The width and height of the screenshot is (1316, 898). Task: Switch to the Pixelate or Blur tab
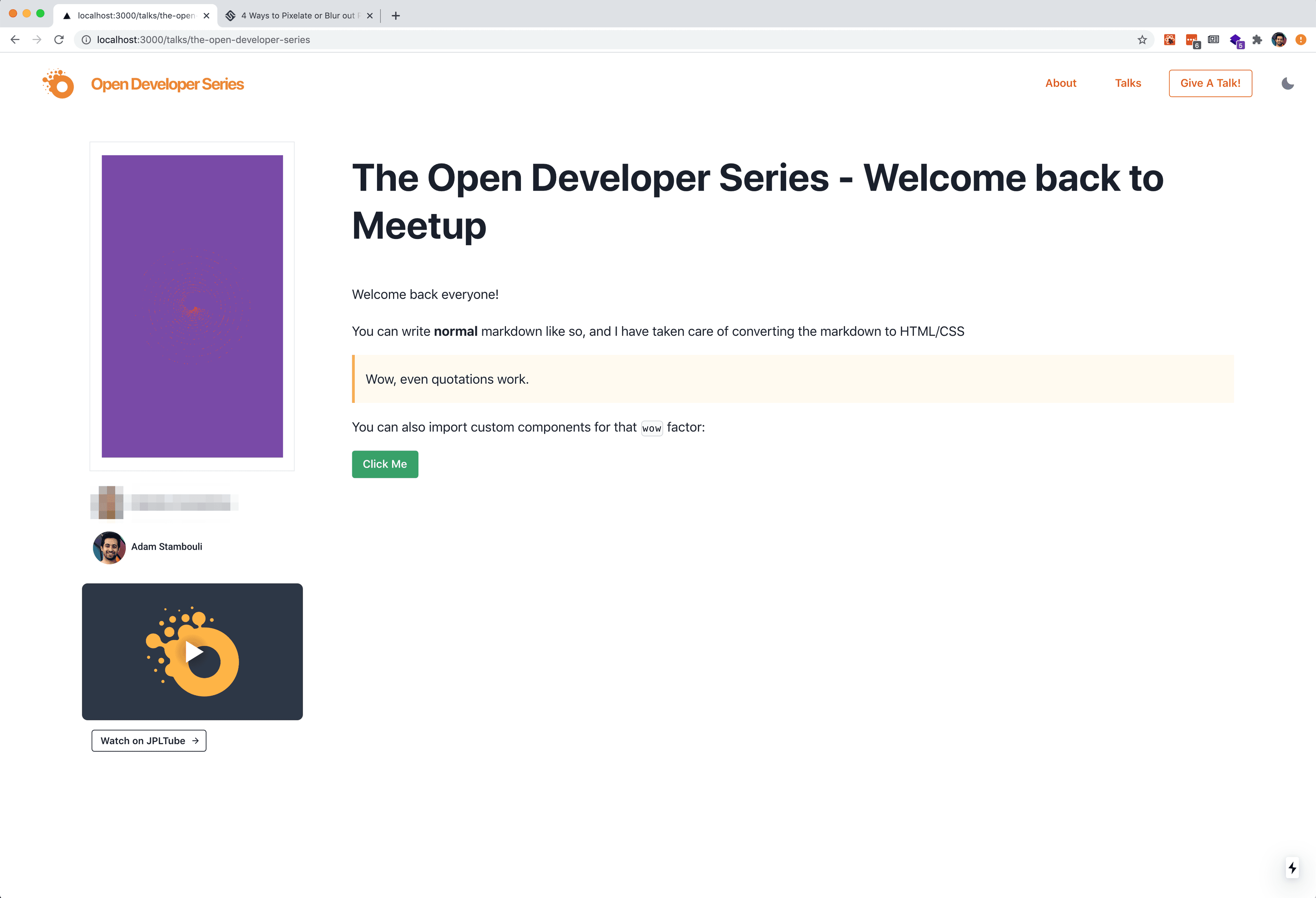point(297,16)
